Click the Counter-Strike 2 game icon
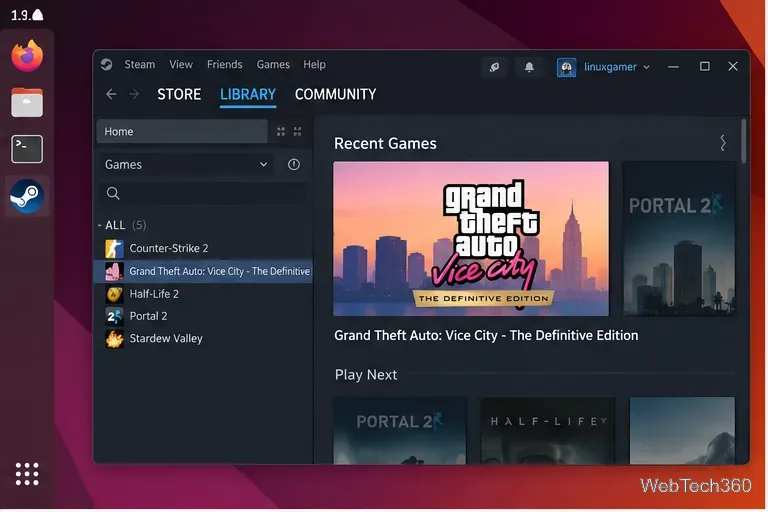The image size is (768, 512). point(114,248)
